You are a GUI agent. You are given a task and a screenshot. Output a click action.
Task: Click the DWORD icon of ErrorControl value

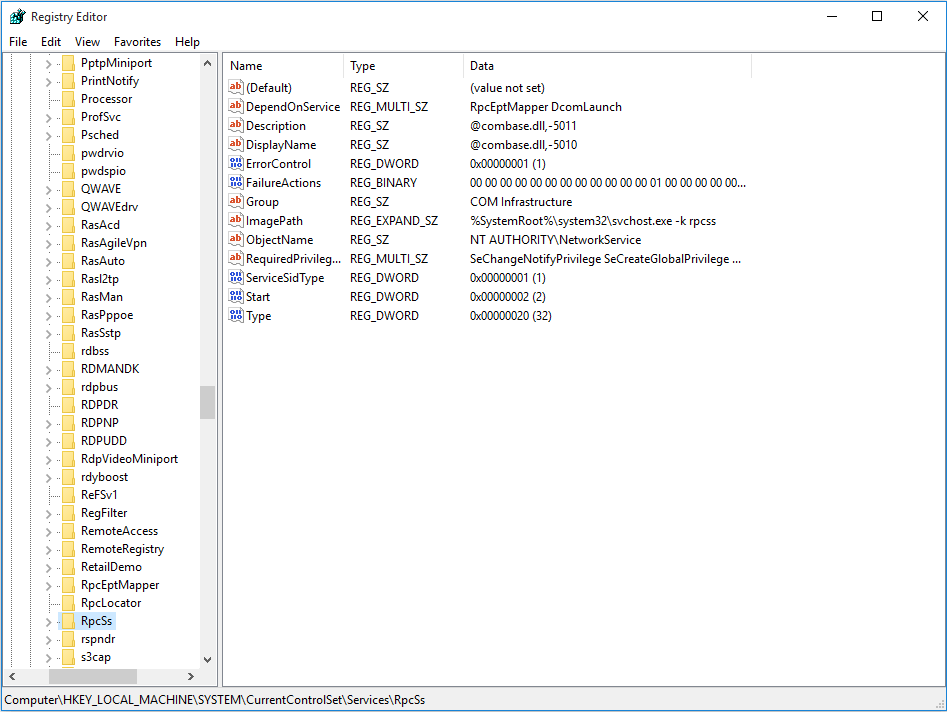tap(236, 164)
